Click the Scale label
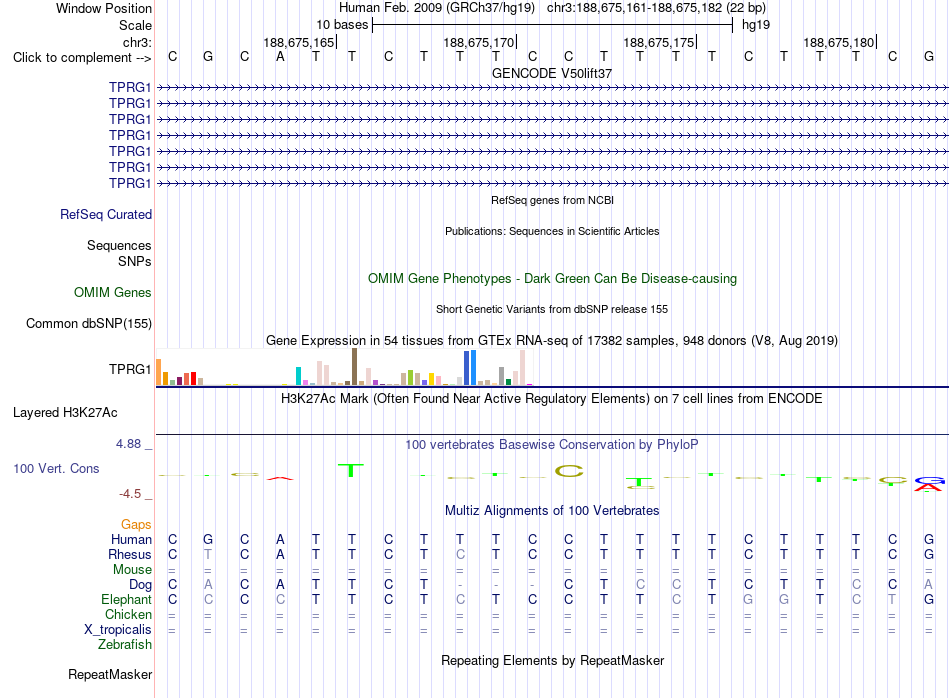 pos(136,25)
